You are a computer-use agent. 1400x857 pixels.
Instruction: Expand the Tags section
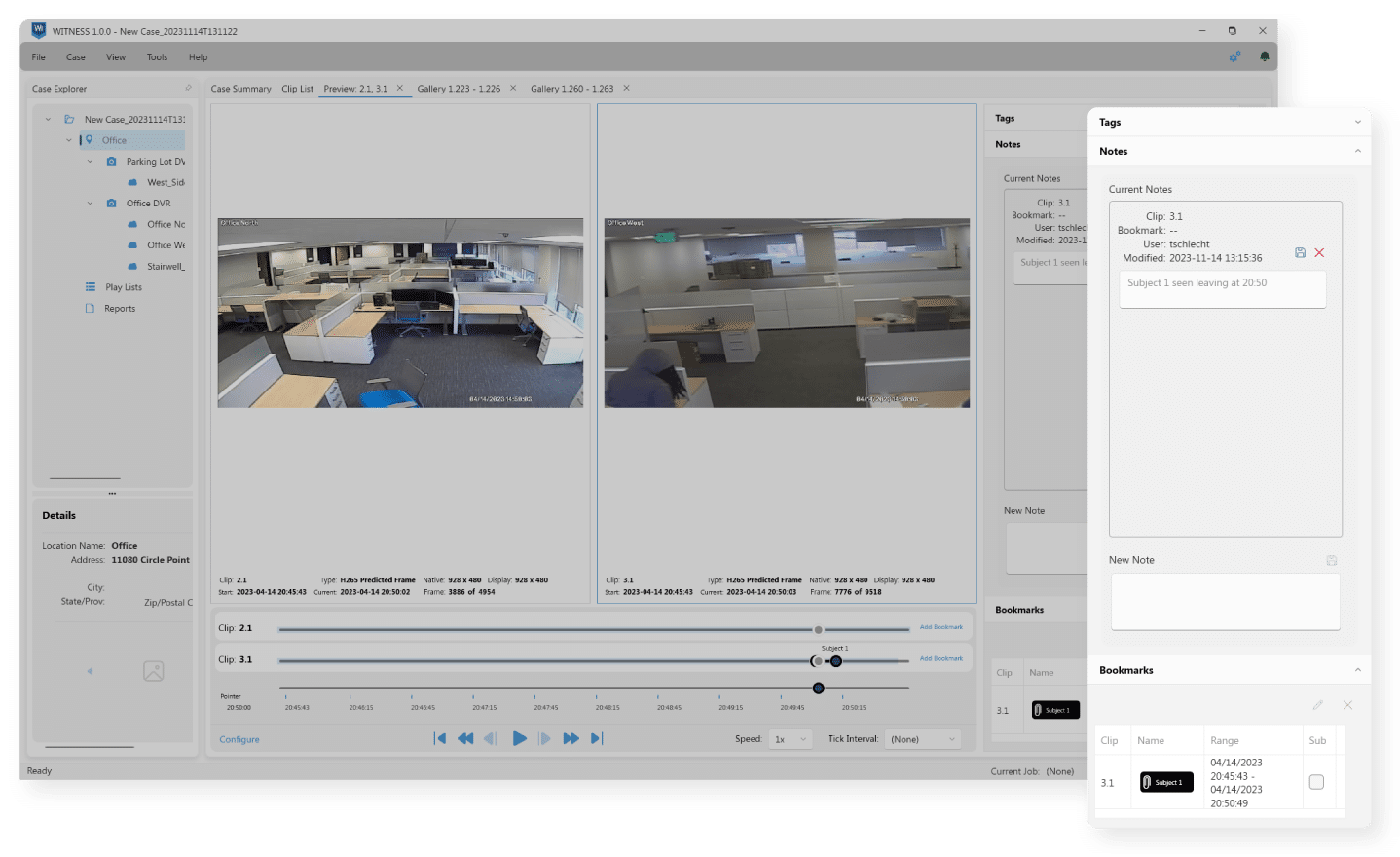click(1357, 123)
